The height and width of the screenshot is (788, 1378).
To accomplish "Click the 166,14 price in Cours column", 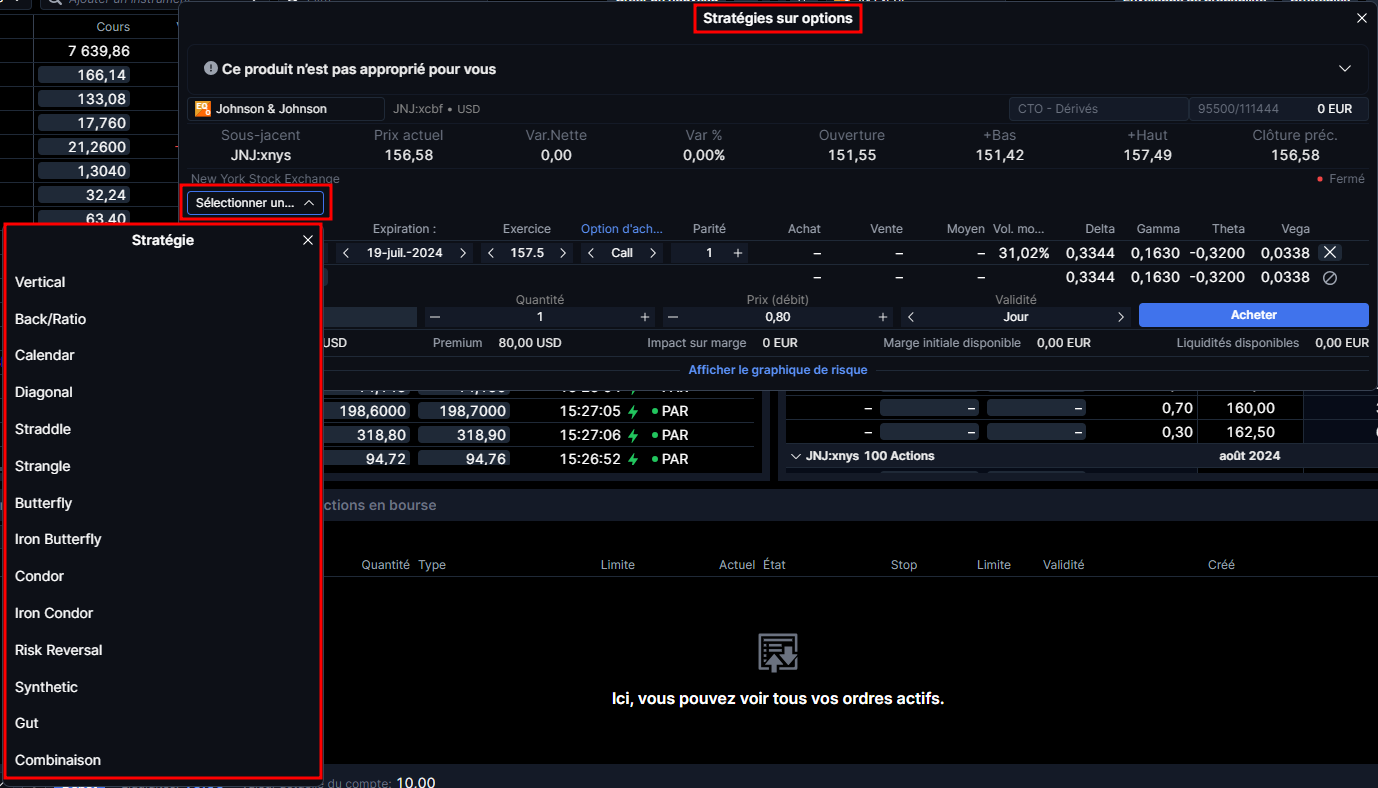I will (x=85, y=75).
